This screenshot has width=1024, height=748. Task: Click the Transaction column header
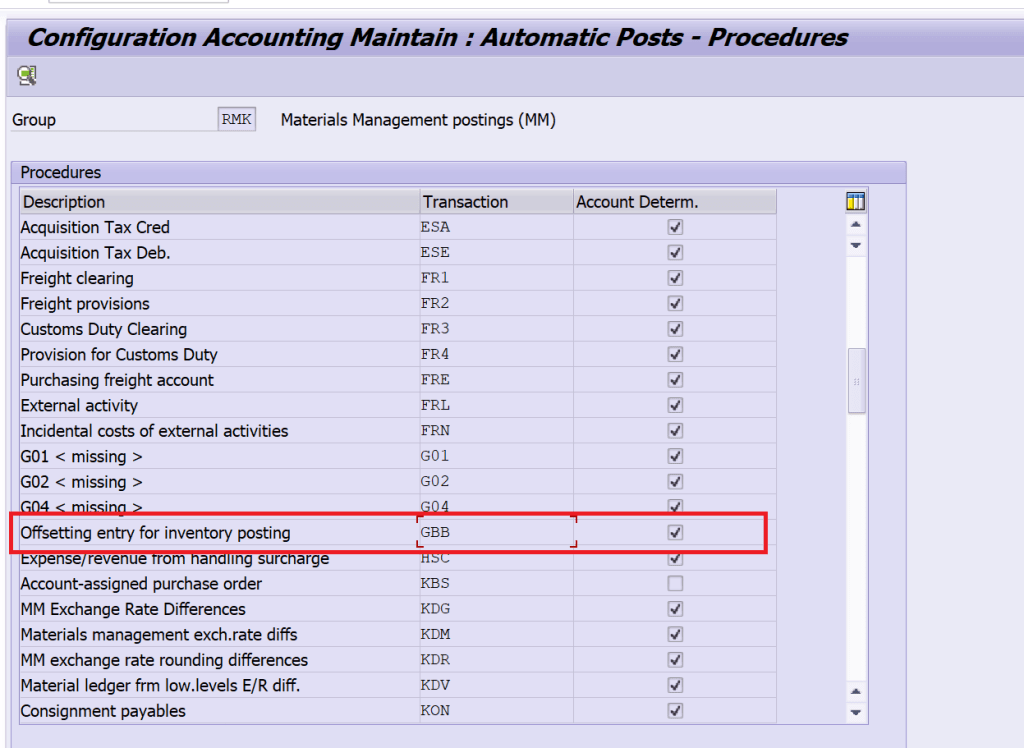click(x=496, y=202)
